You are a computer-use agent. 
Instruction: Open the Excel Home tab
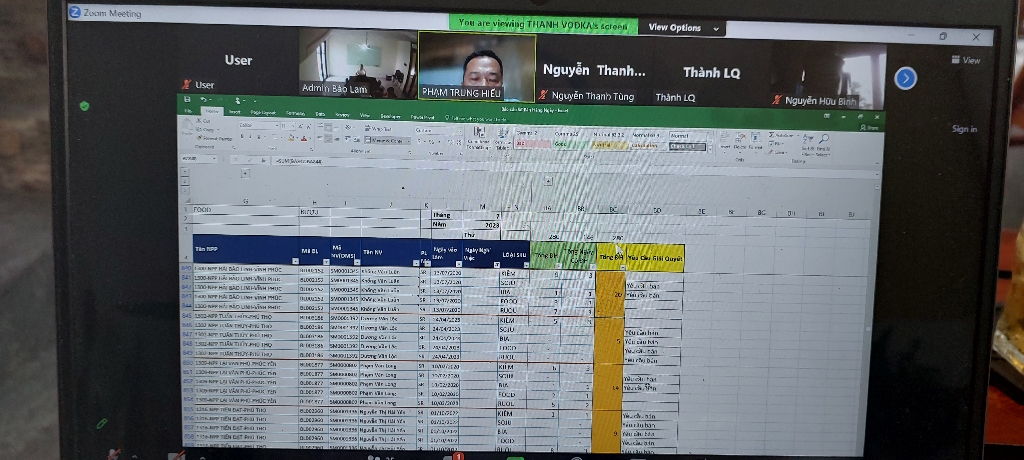(212, 112)
